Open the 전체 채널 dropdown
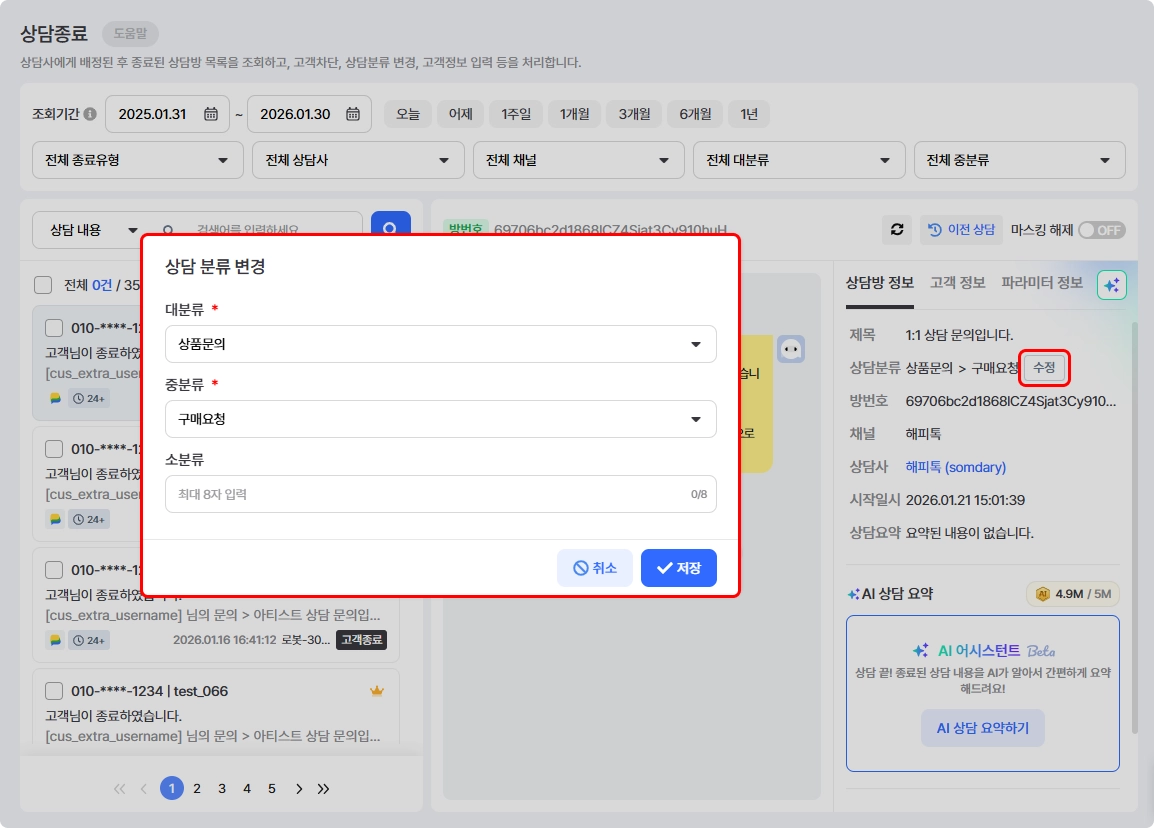Image resolution: width=1154 pixels, height=828 pixels. pos(578,160)
